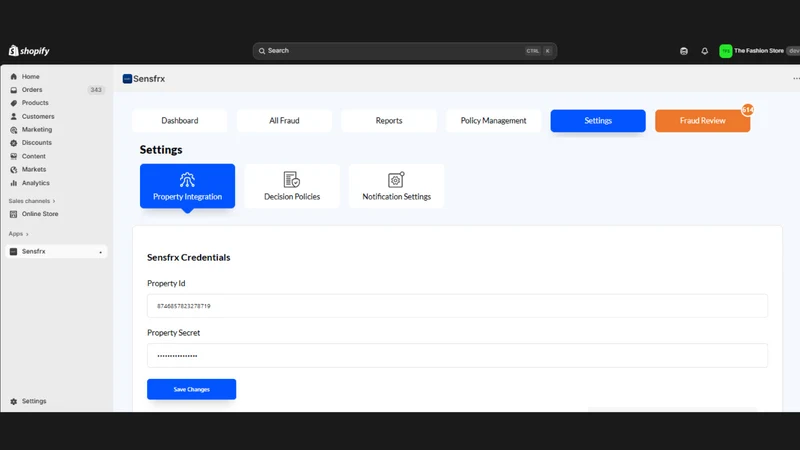Click the Save Changes button
This screenshot has width=800, height=450.
click(x=191, y=389)
